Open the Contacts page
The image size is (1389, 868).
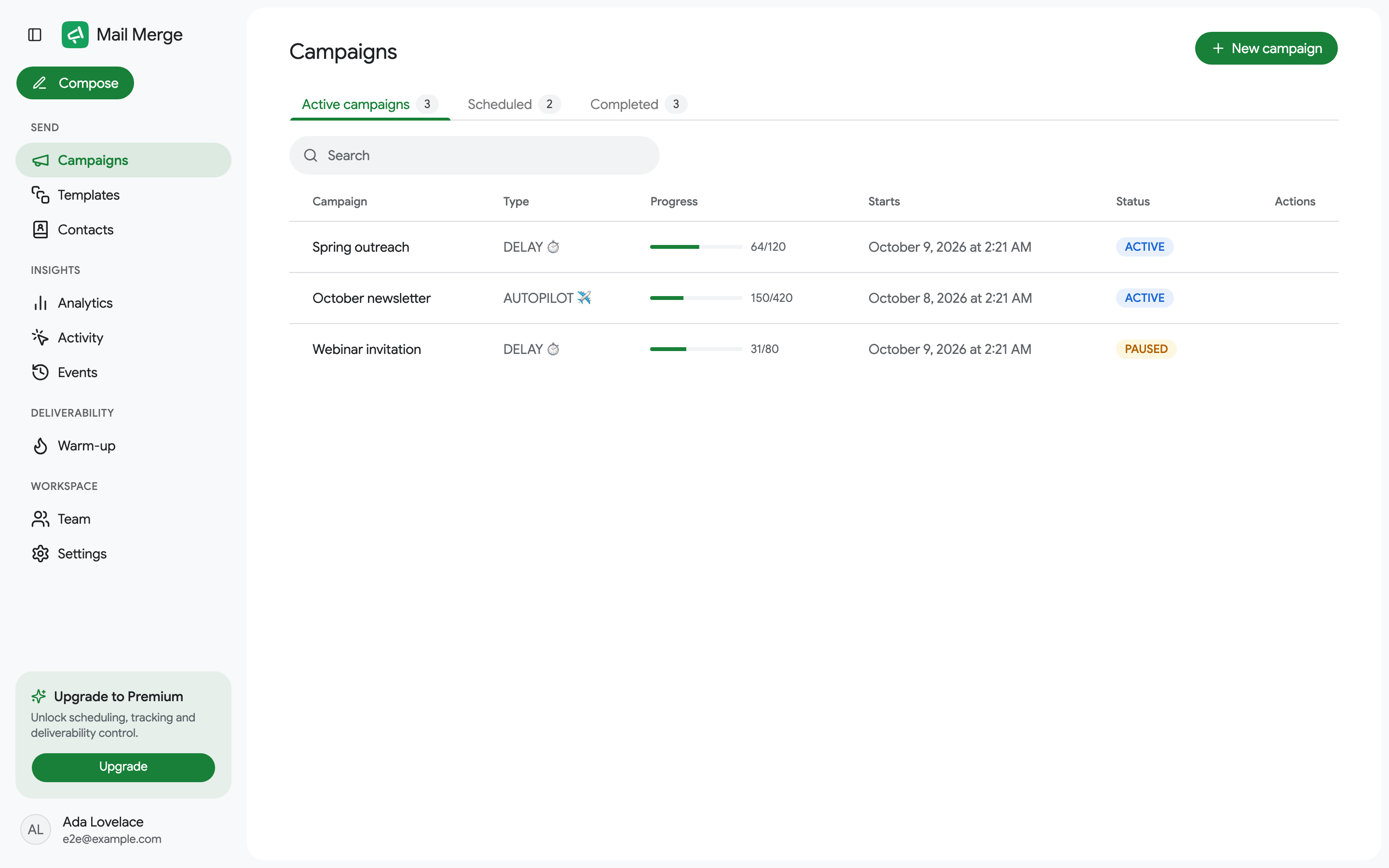point(123,230)
